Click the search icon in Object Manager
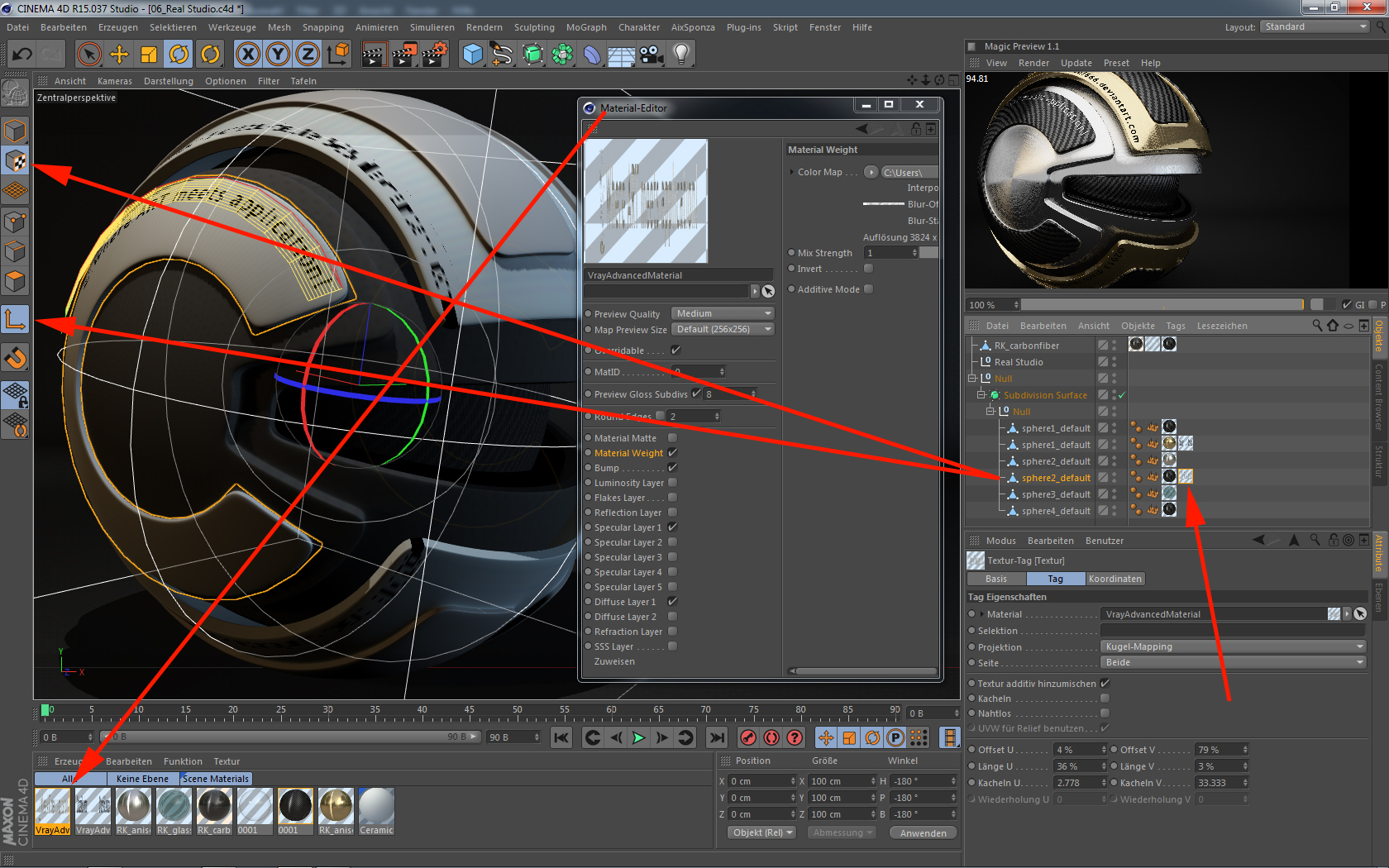This screenshot has width=1389, height=868. click(x=1317, y=326)
